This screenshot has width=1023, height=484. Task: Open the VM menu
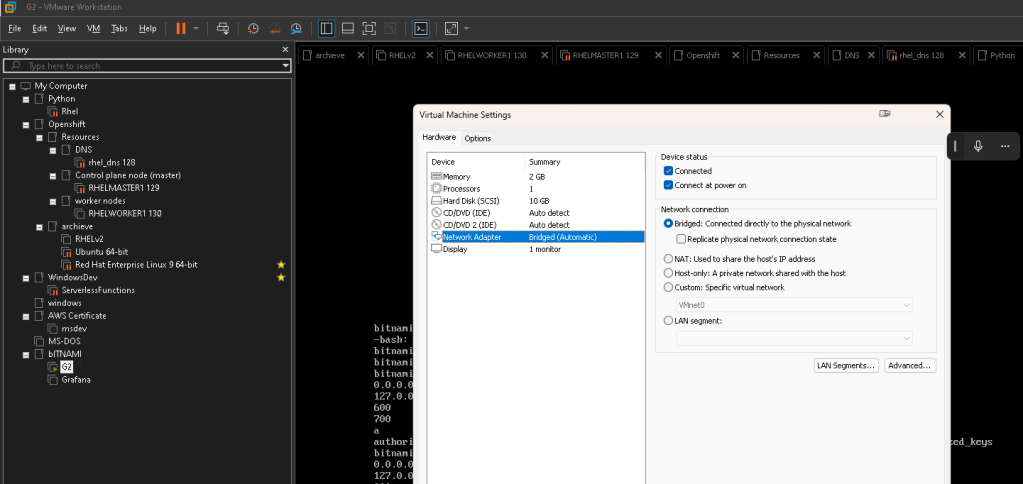[93, 29]
